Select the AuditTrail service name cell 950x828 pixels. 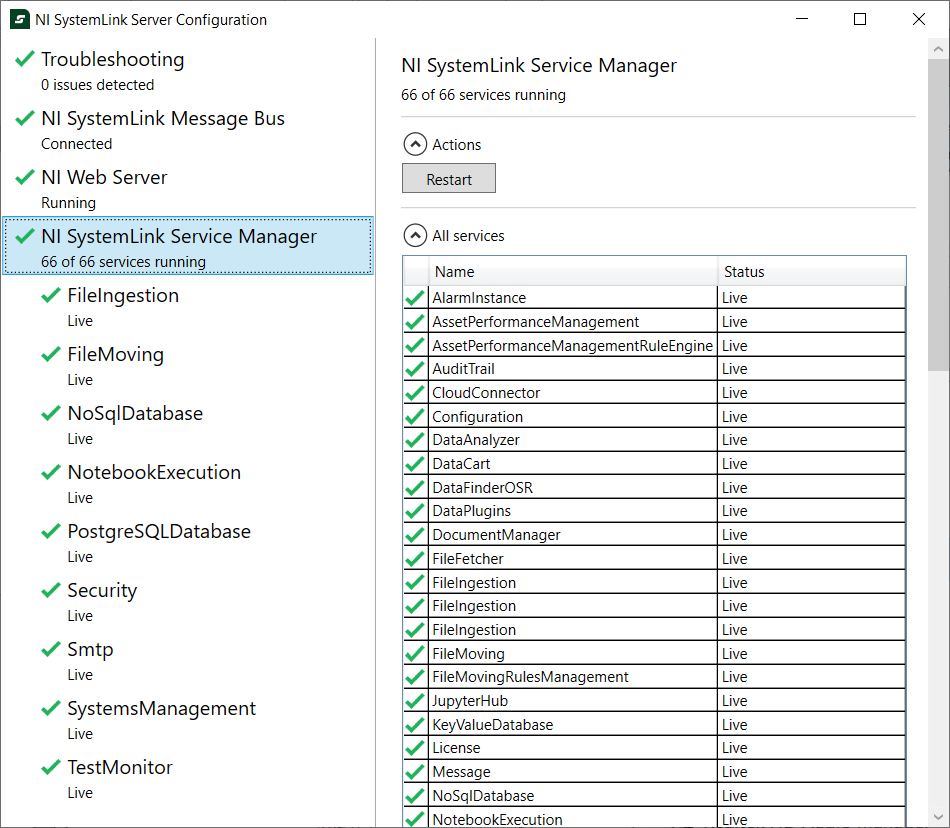point(573,369)
